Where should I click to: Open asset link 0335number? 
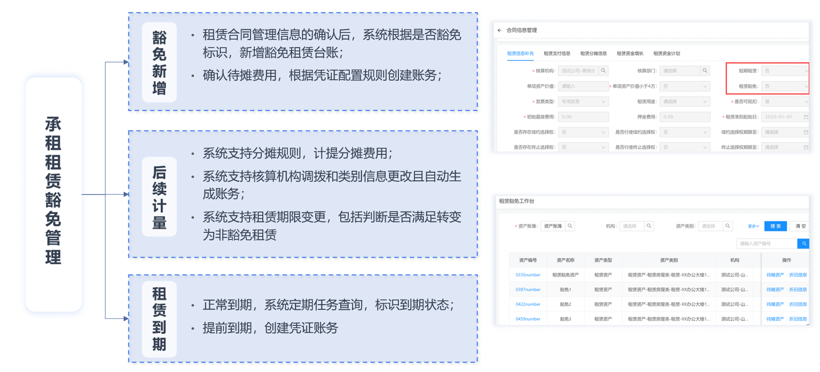click(x=528, y=275)
